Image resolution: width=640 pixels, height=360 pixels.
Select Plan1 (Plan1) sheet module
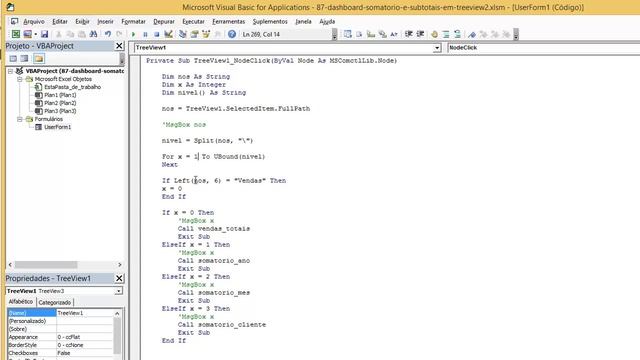(60, 95)
